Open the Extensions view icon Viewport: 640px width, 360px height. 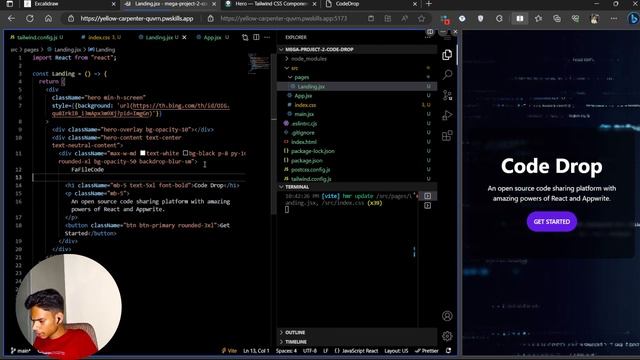click(447, 136)
